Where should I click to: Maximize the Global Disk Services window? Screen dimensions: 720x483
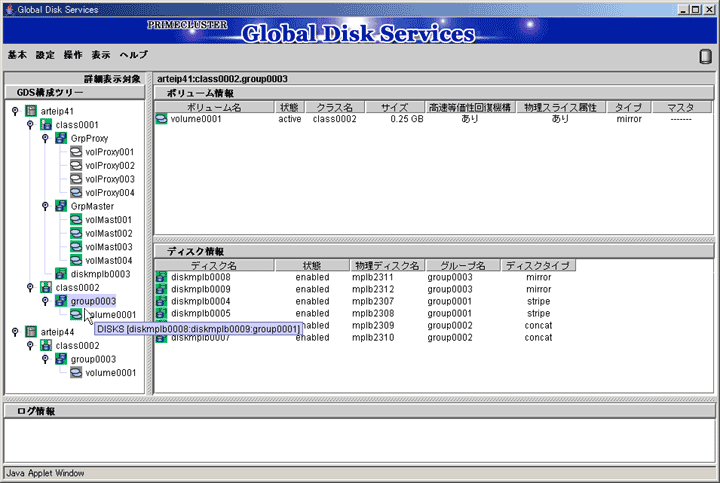point(696,9)
